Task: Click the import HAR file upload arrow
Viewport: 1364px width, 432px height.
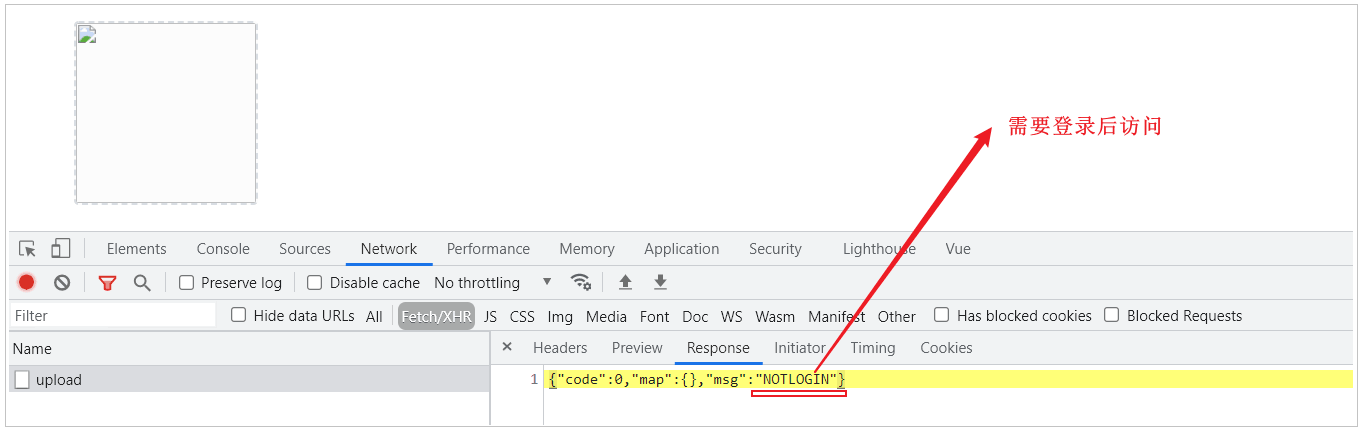Action: point(625,283)
